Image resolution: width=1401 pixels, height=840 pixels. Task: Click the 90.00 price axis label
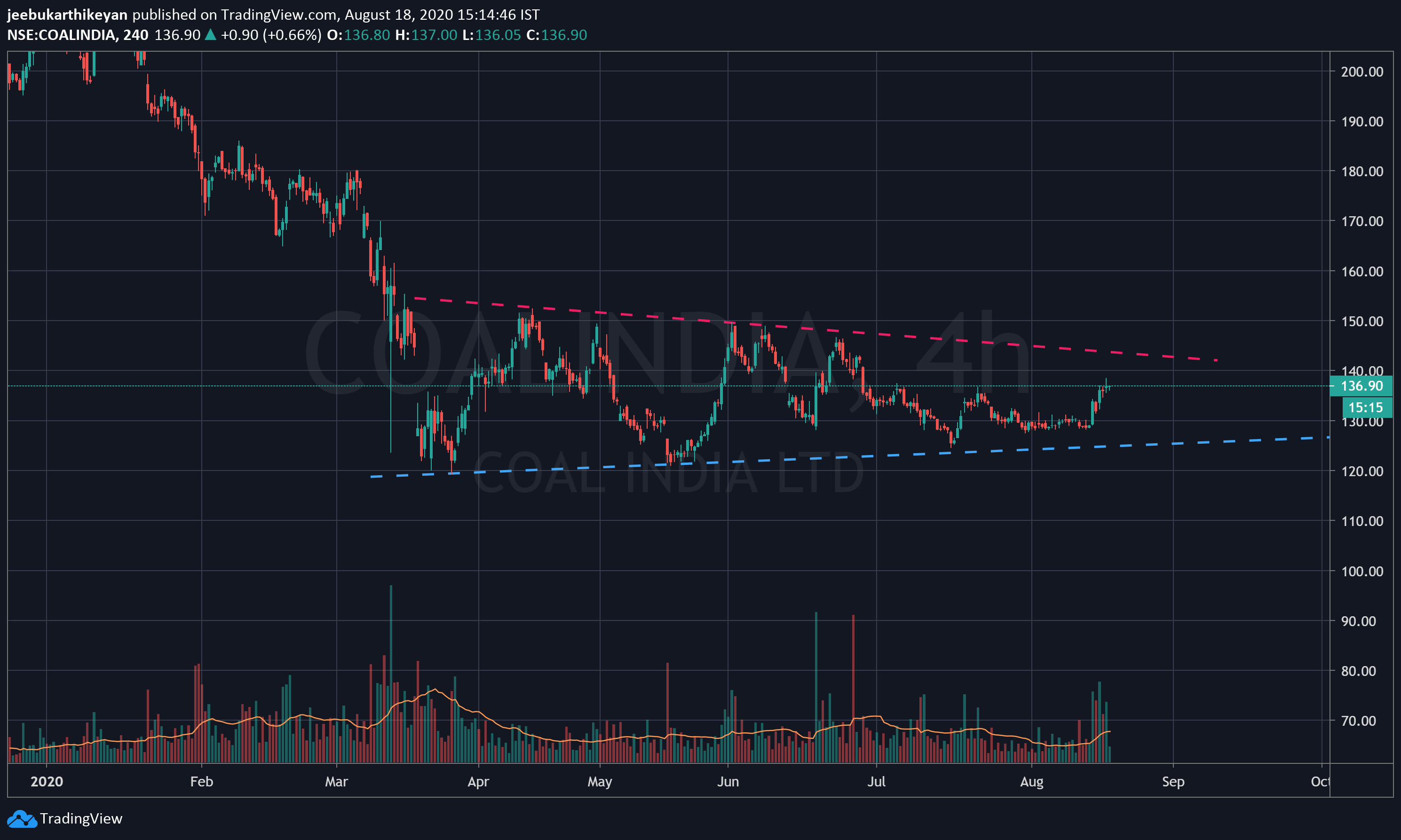(x=1359, y=621)
